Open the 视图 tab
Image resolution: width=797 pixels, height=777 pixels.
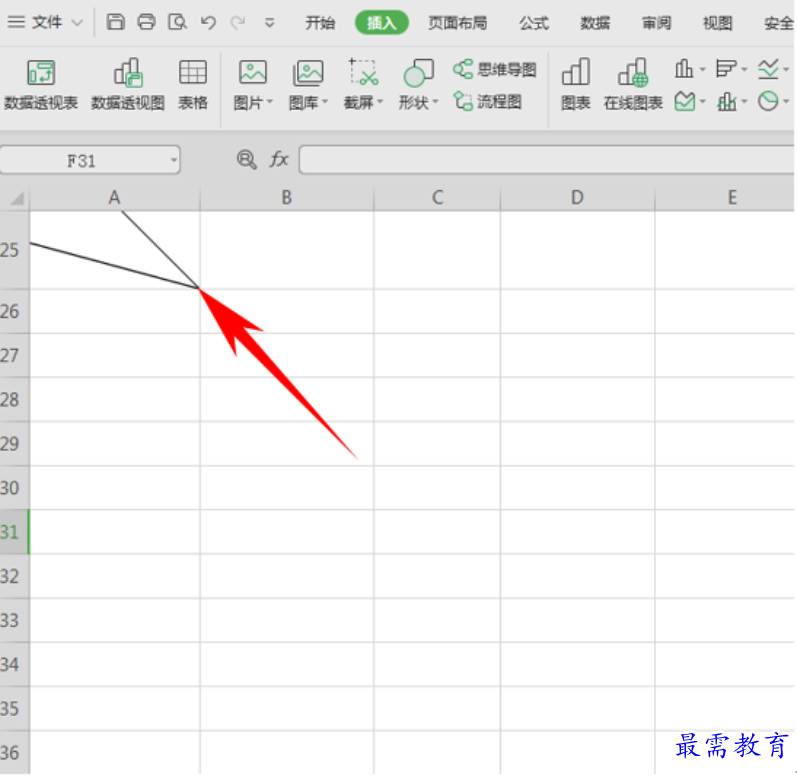point(717,23)
